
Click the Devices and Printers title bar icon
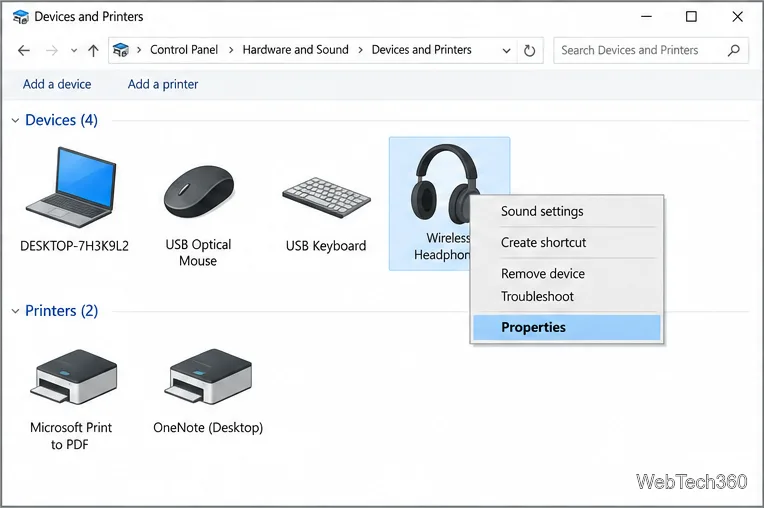click(20, 17)
